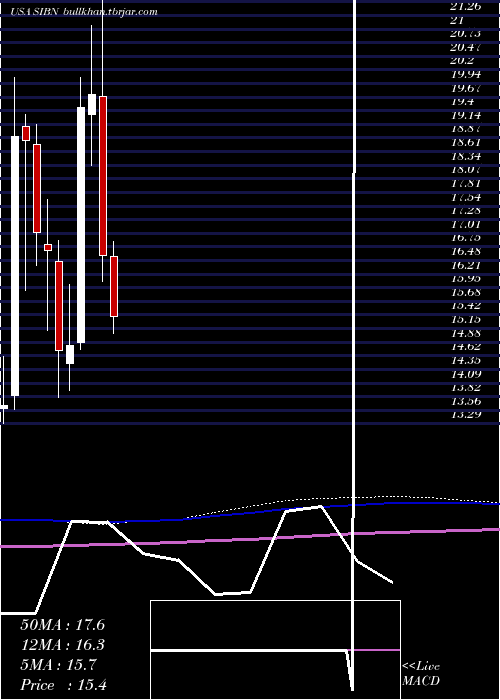Click the long red candlestick from 19.5

pos(103,176)
